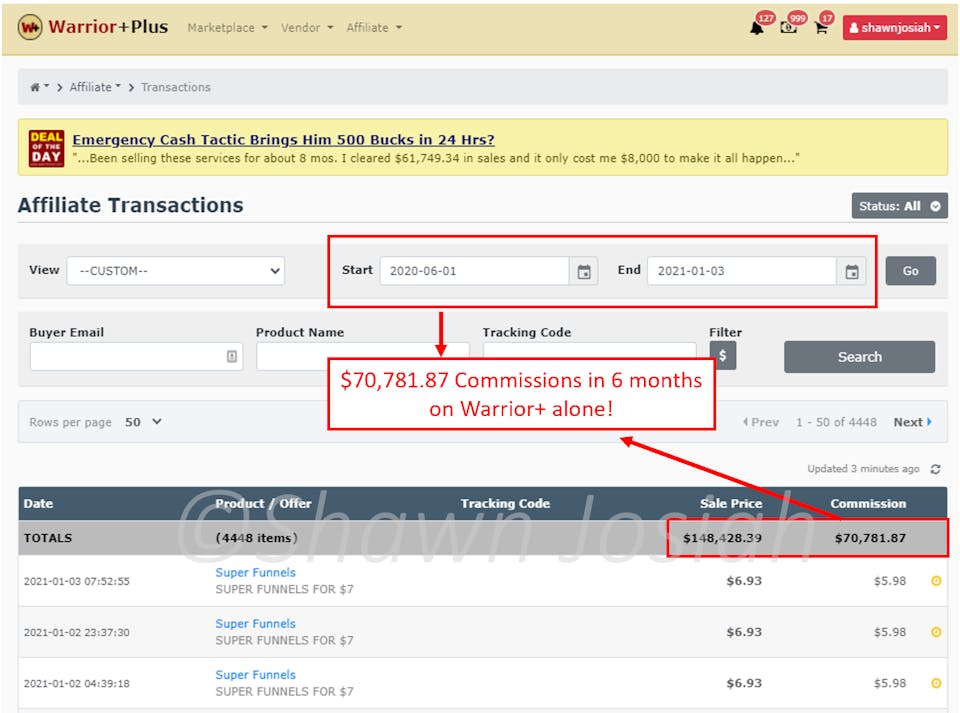Open the Emergency Cash Tactic deal link
The image size is (960, 713).
pyautogui.click(x=283, y=140)
